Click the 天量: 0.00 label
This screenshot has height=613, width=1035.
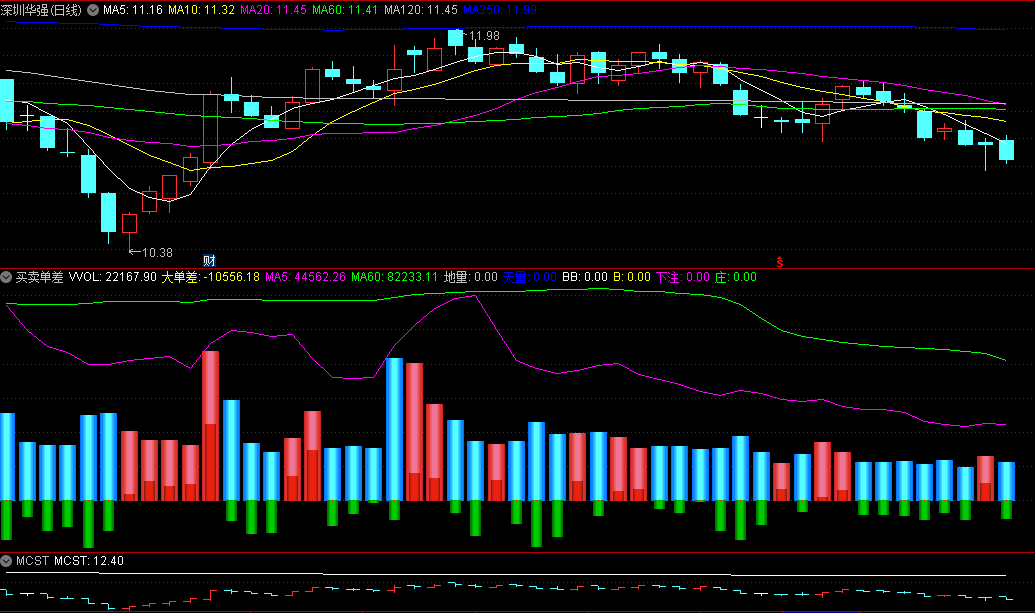529,277
